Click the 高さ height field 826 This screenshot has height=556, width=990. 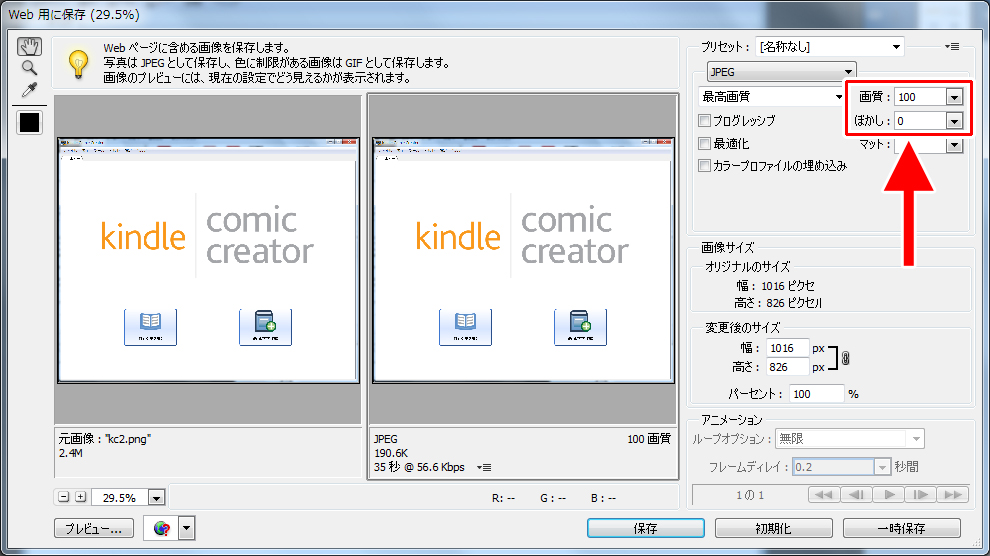[787, 367]
